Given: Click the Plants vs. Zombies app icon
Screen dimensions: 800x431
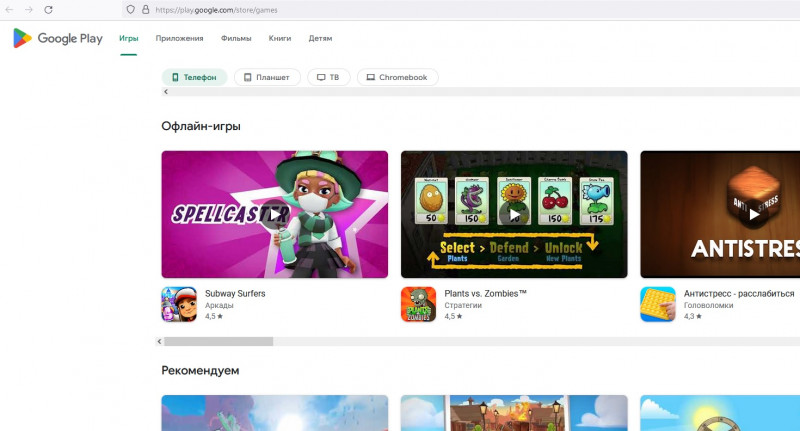Looking at the screenshot, I should point(418,305).
